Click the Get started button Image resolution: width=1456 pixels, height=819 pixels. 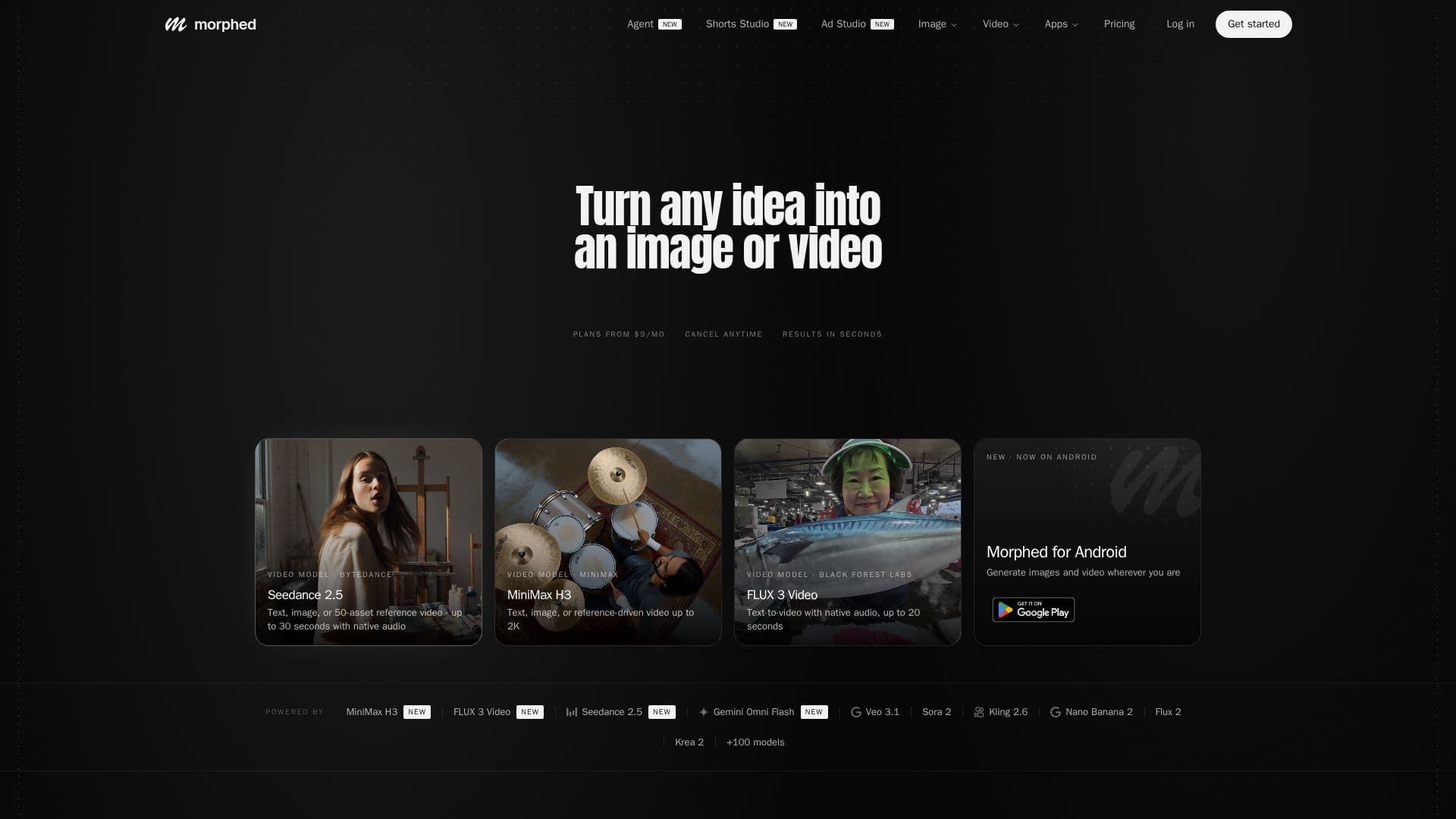(x=1254, y=24)
